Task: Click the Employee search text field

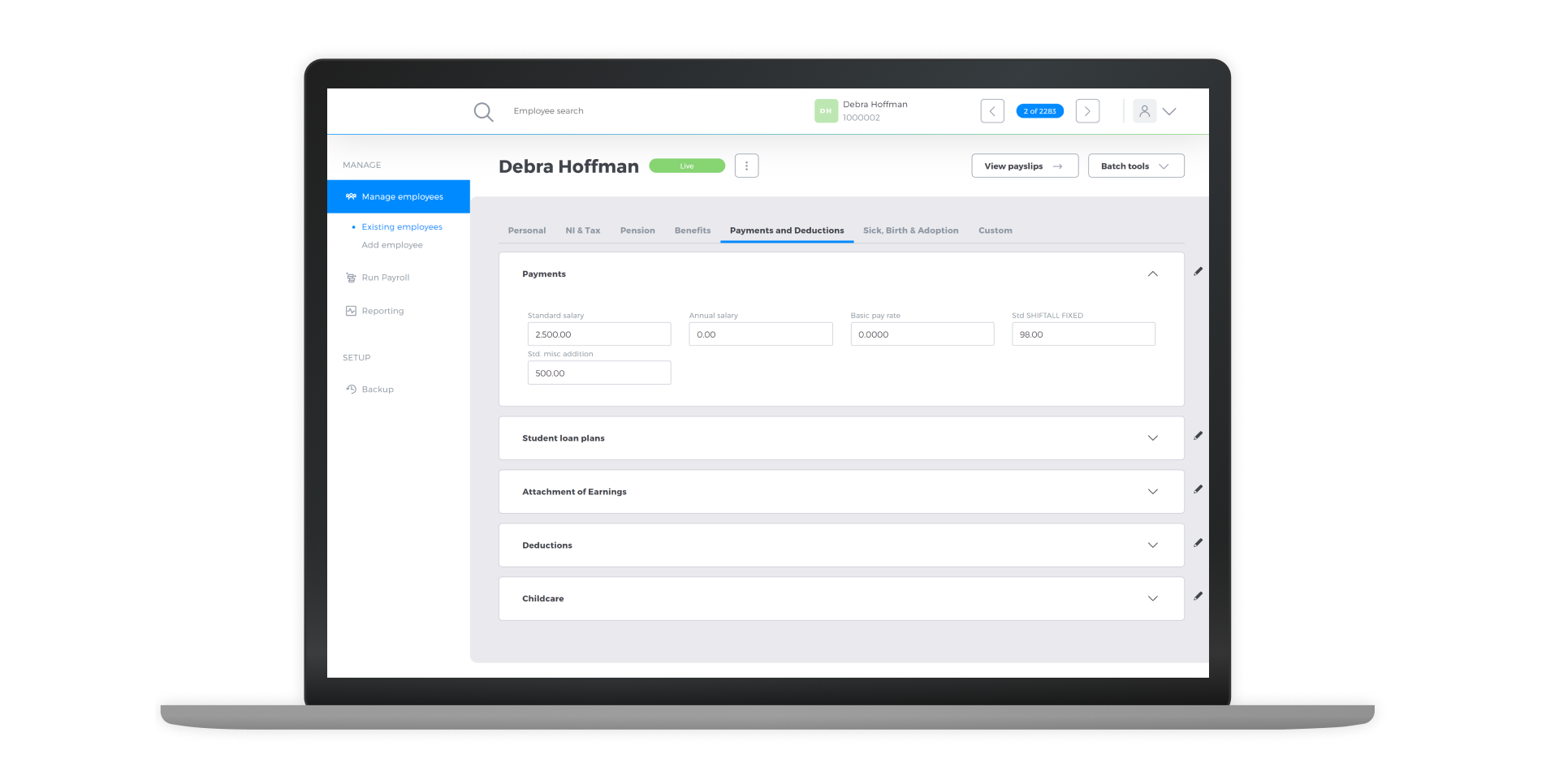Action: (548, 111)
